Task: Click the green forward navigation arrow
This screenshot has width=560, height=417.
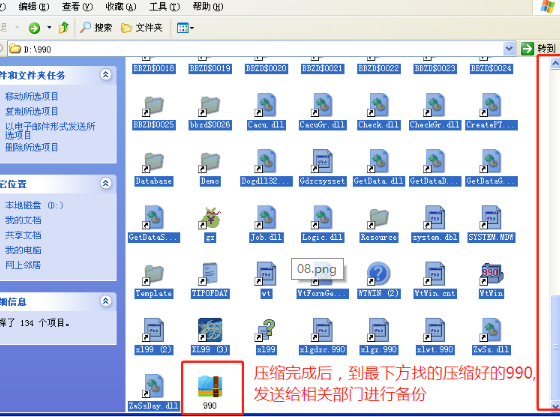Action: click(x=35, y=28)
